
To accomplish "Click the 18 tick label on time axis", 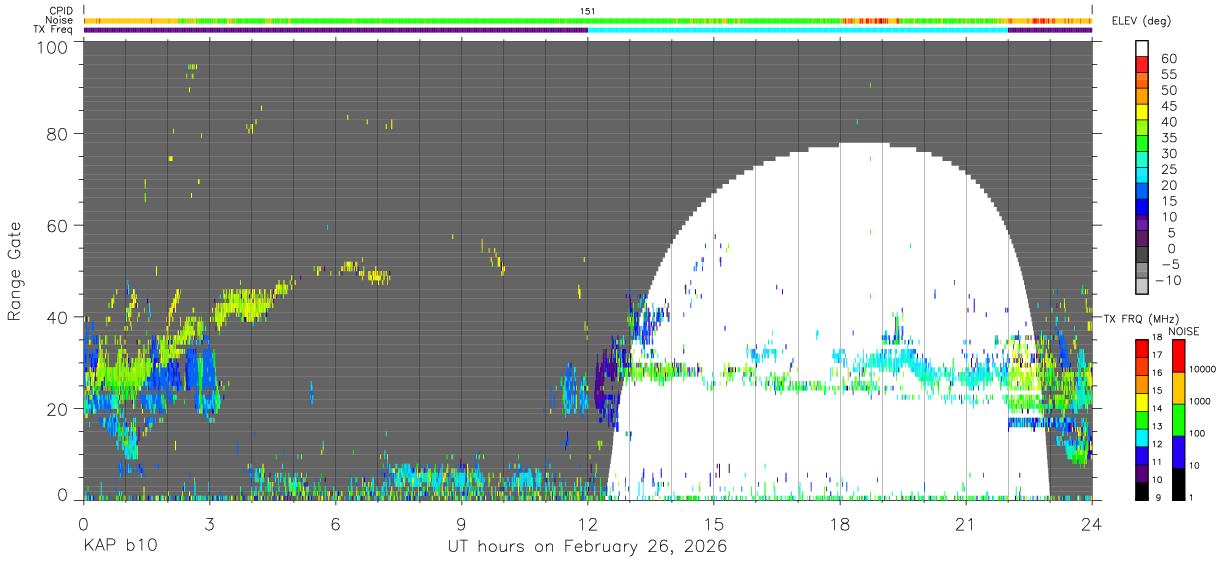I will pos(840,525).
